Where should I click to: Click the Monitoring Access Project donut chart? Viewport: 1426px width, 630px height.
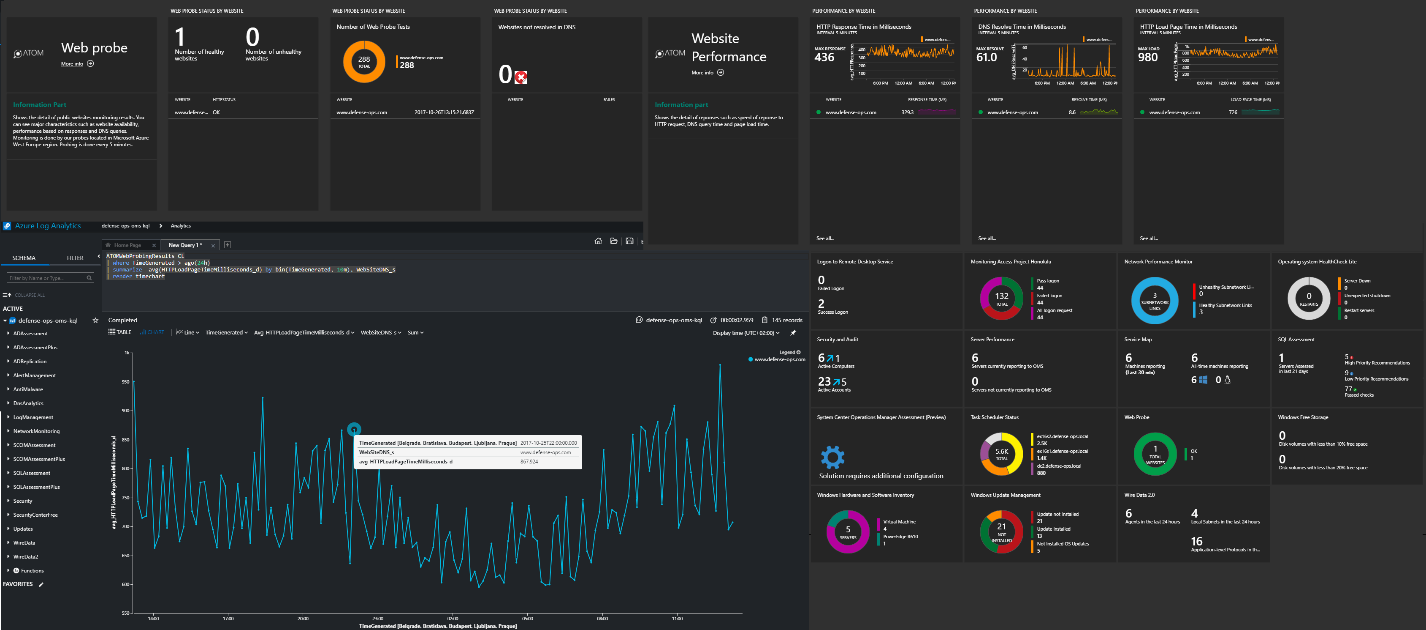(x=1001, y=298)
